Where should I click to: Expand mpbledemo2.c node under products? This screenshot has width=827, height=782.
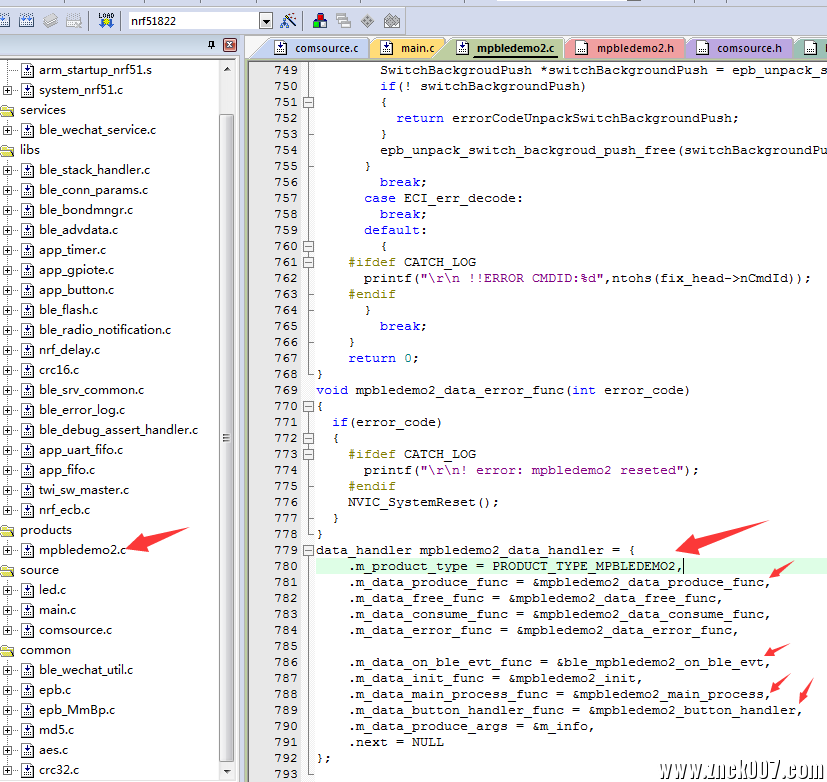7,551
